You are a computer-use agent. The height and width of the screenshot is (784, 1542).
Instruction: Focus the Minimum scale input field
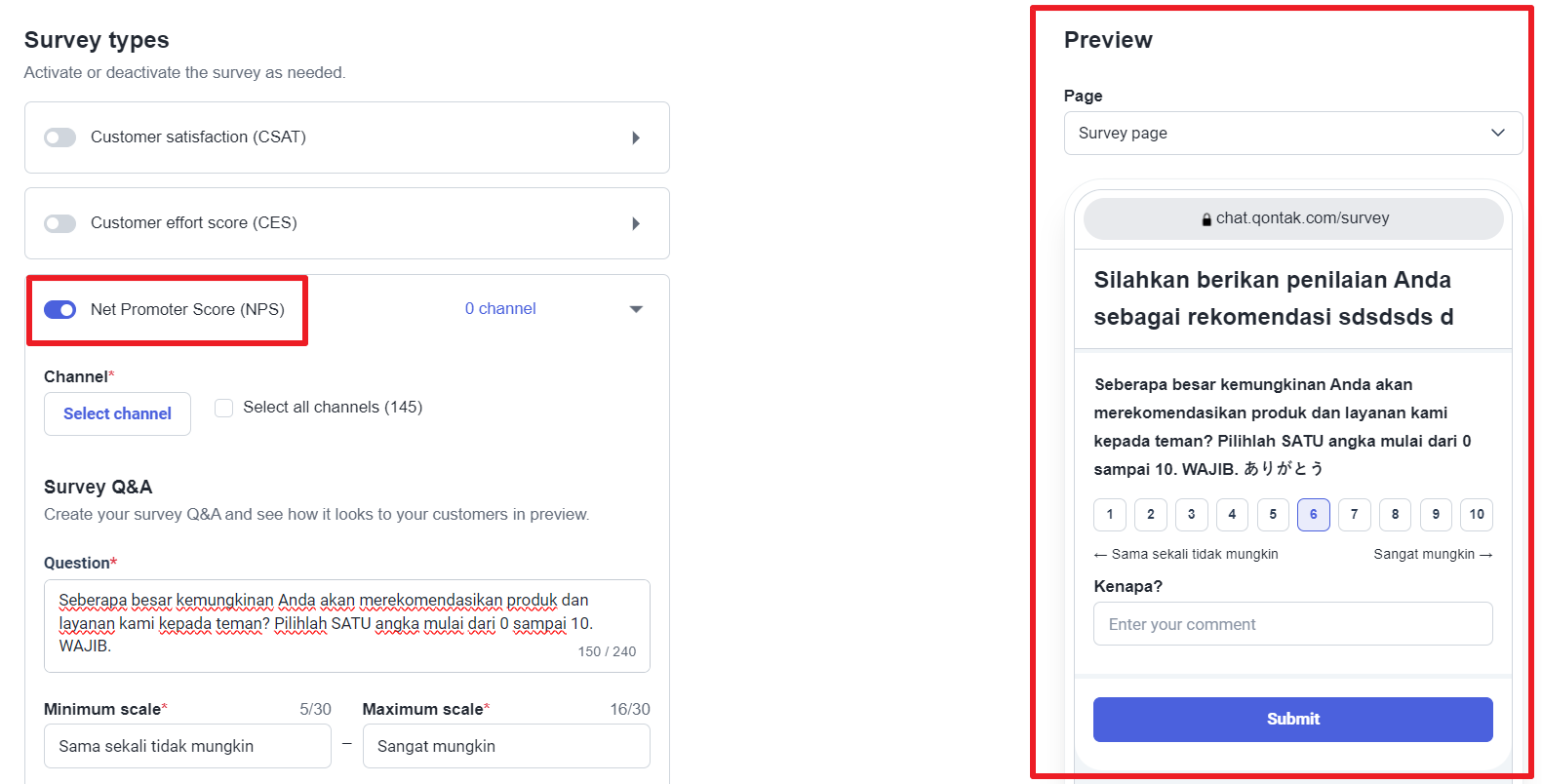tap(187, 746)
